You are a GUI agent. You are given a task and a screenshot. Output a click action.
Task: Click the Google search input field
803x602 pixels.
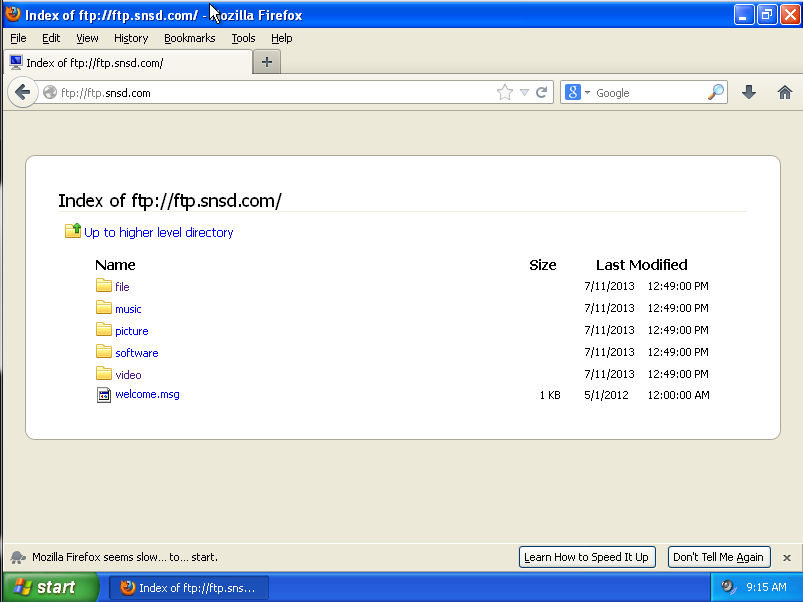(x=650, y=93)
